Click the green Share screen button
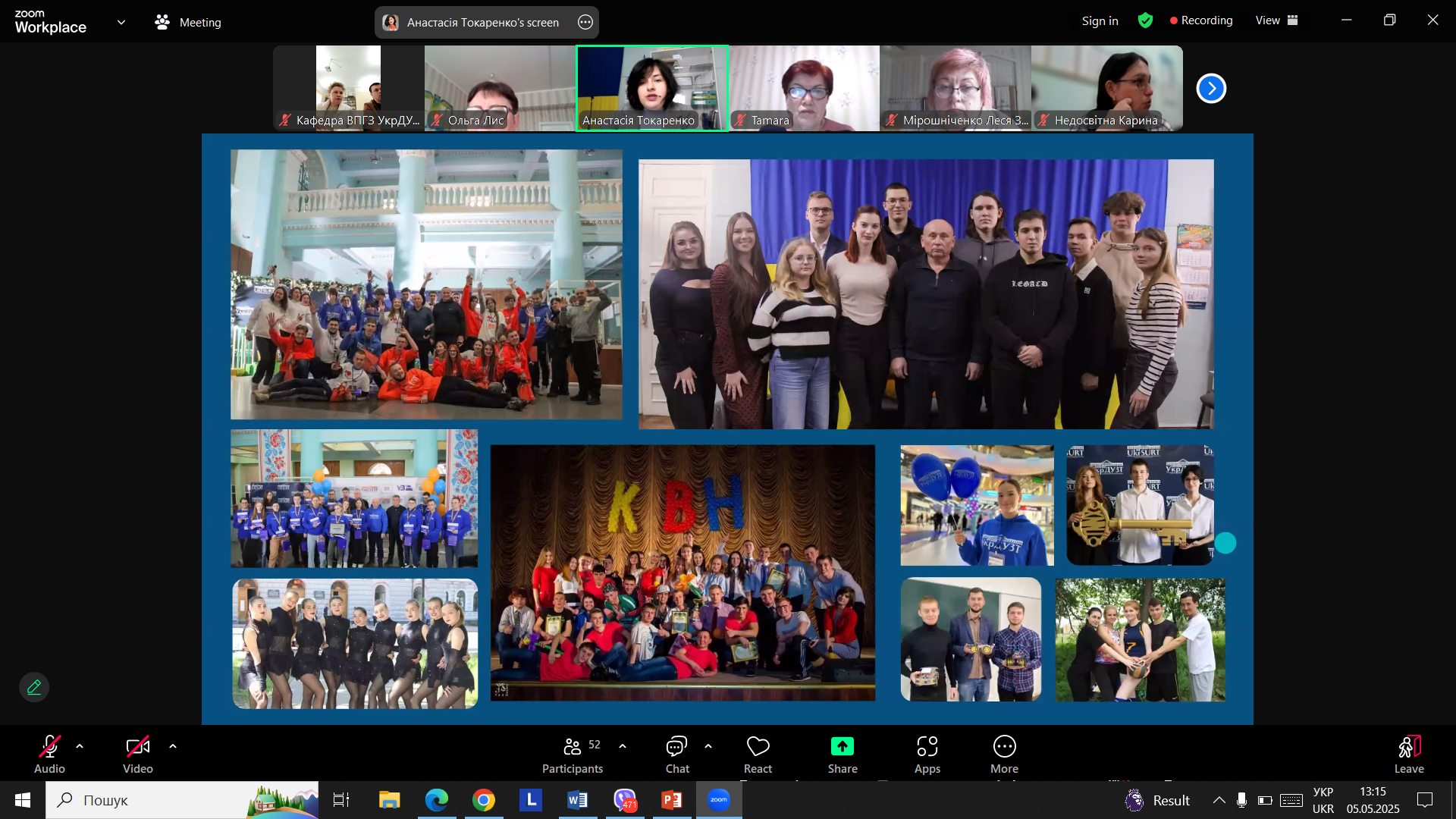The height and width of the screenshot is (819, 1456). pyautogui.click(x=843, y=755)
